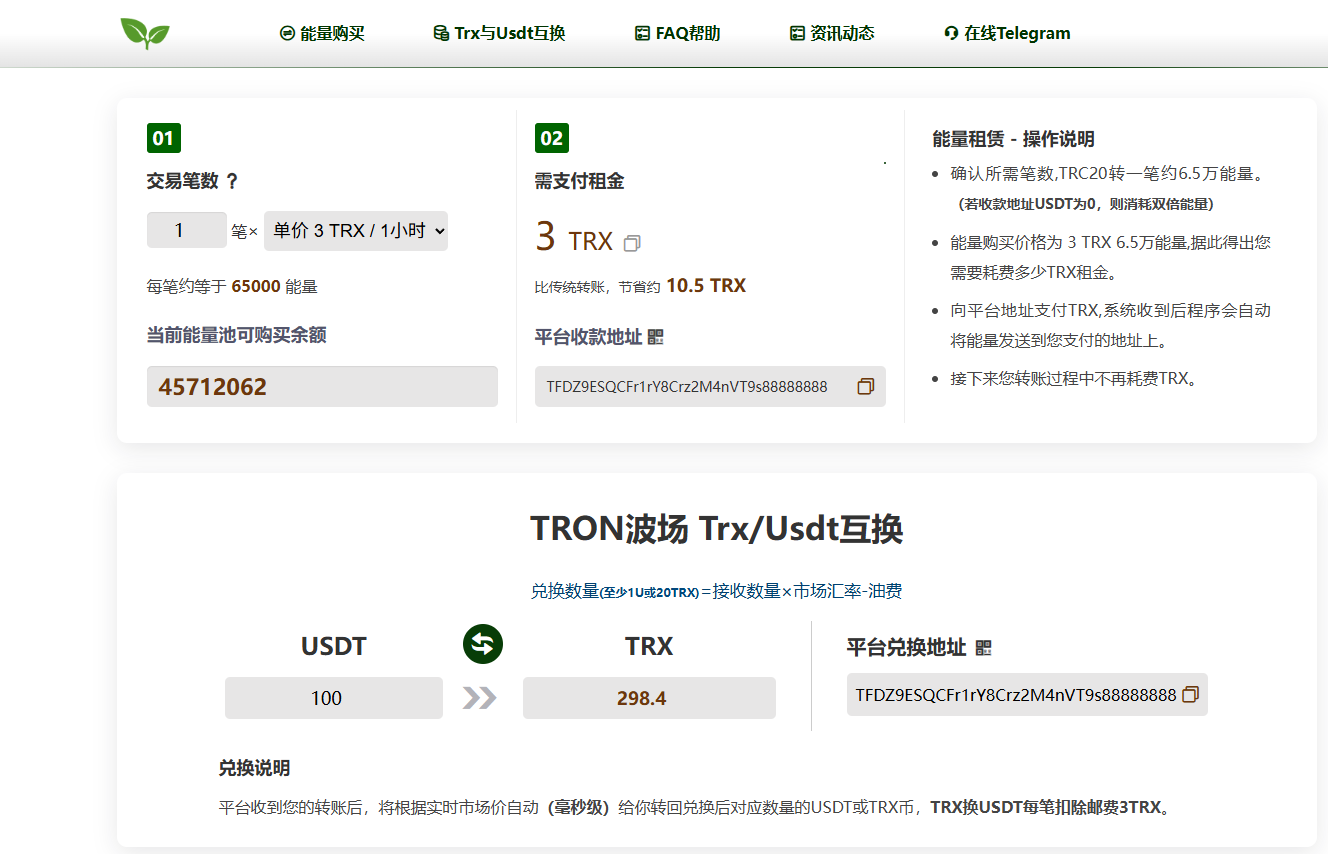Viewport: 1328px width, 854px height.
Task: Click the USDT amount input showing 100
Action: coord(334,698)
